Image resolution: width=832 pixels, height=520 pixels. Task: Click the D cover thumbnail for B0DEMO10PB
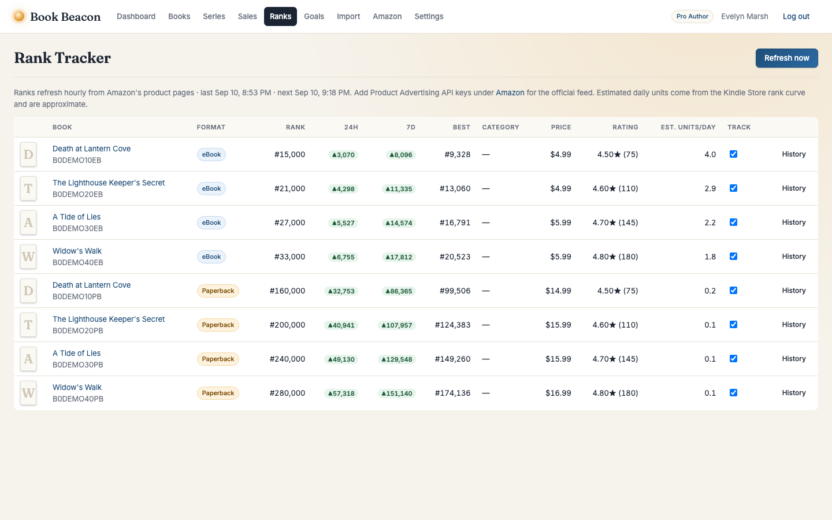[28, 291]
